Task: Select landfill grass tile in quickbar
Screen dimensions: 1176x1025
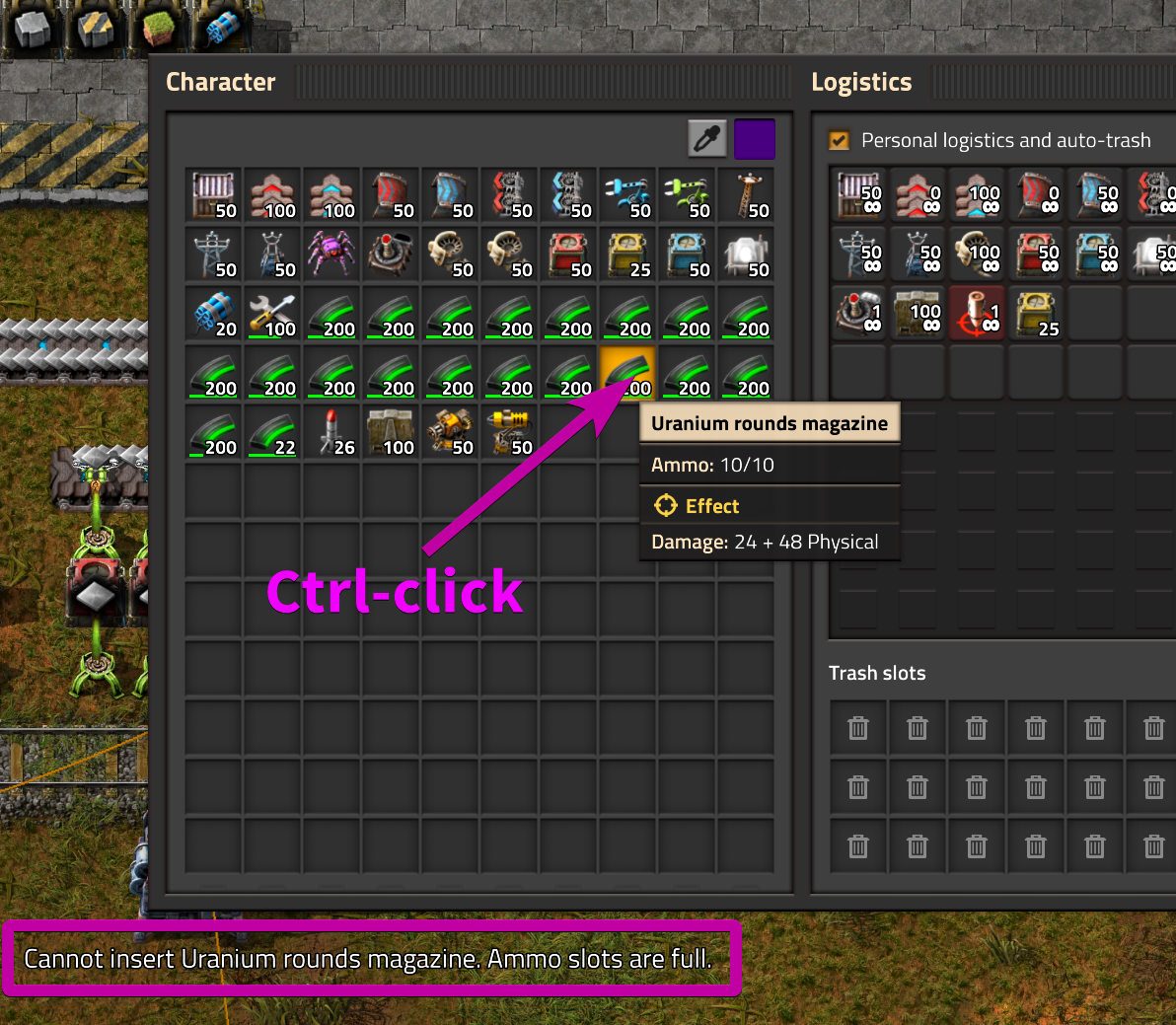Action: click(x=157, y=29)
